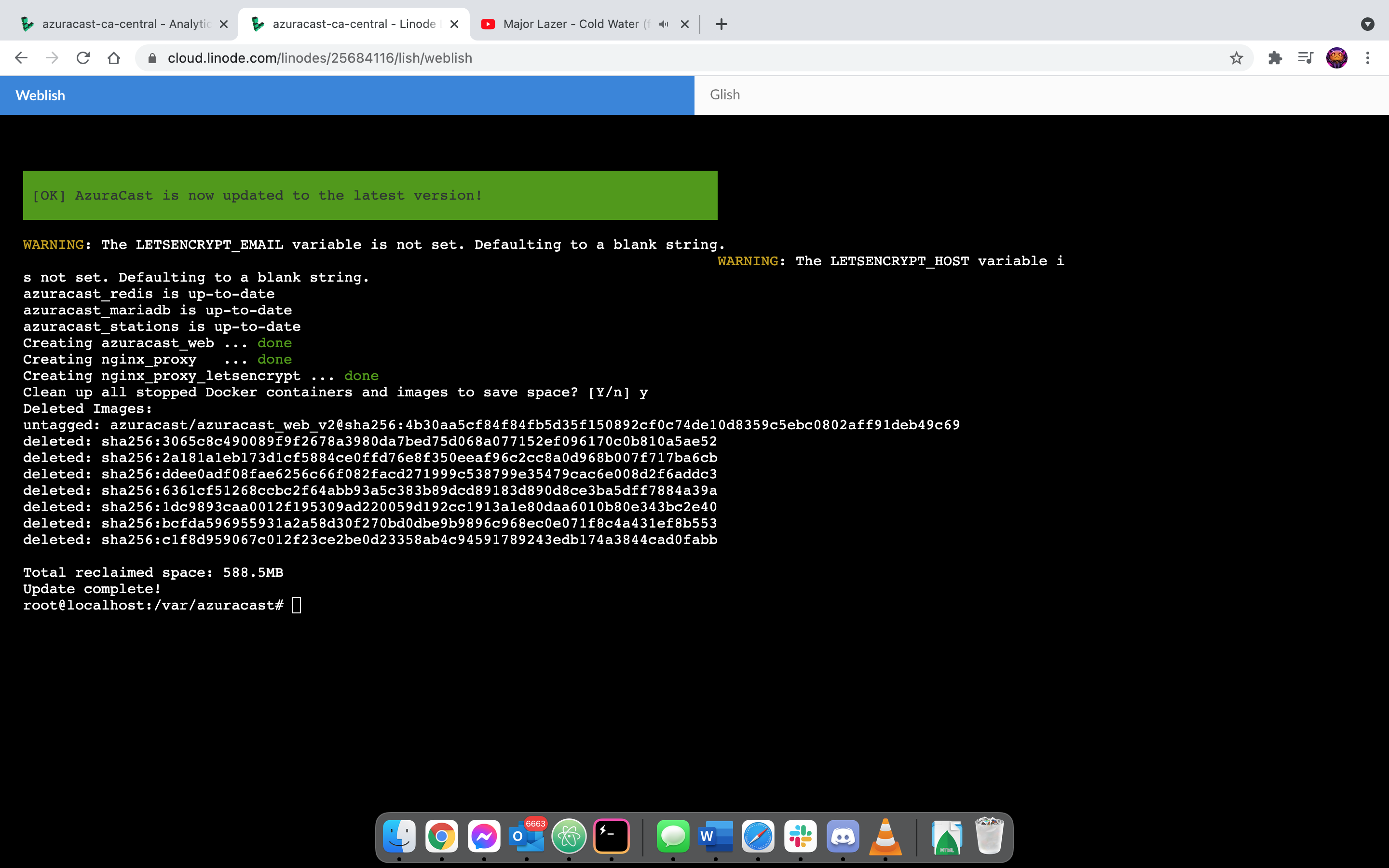Open a new browser tab
Viewport: 1389px width, 868px height.
point(722,24)
